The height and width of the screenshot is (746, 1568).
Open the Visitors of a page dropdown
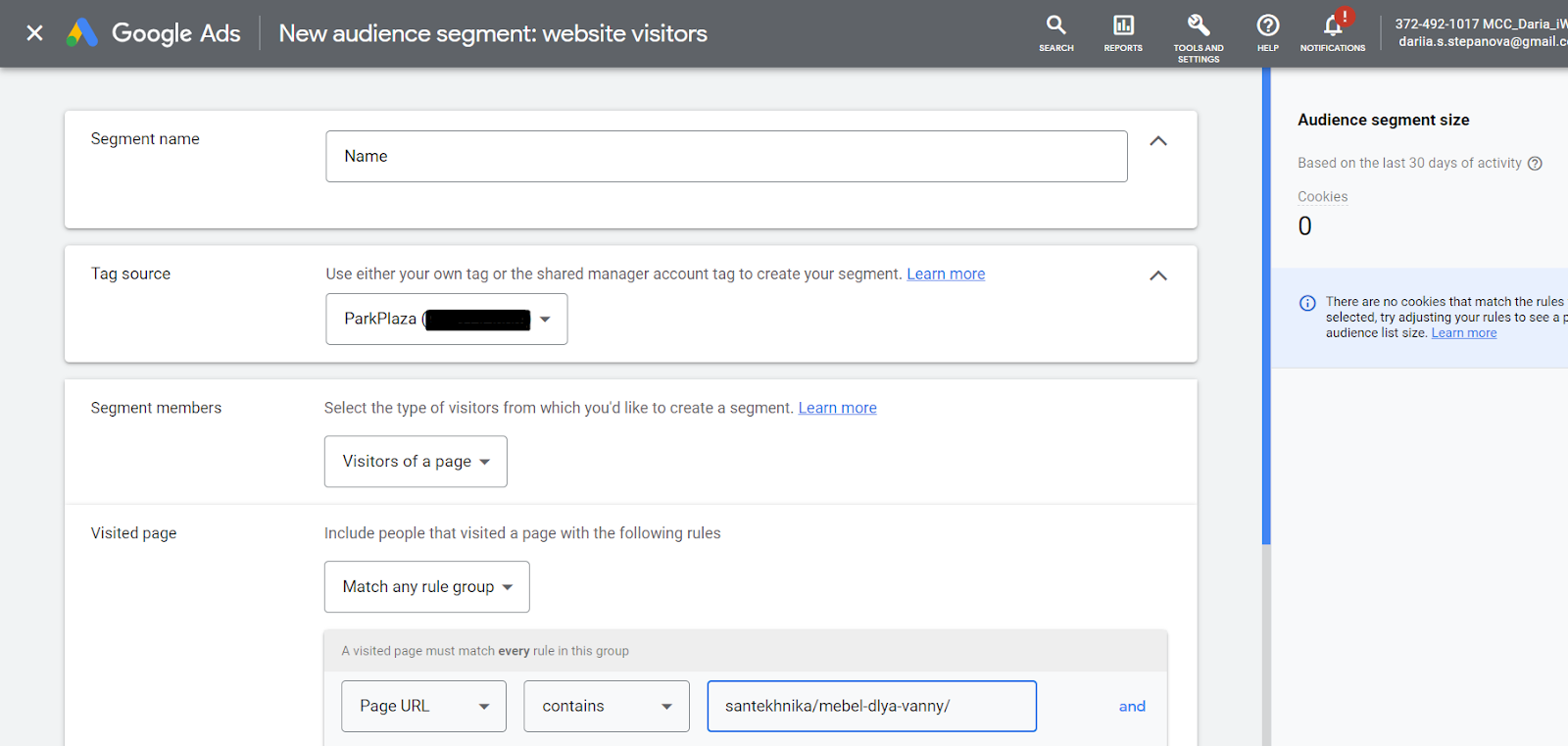tap(416, 462)
